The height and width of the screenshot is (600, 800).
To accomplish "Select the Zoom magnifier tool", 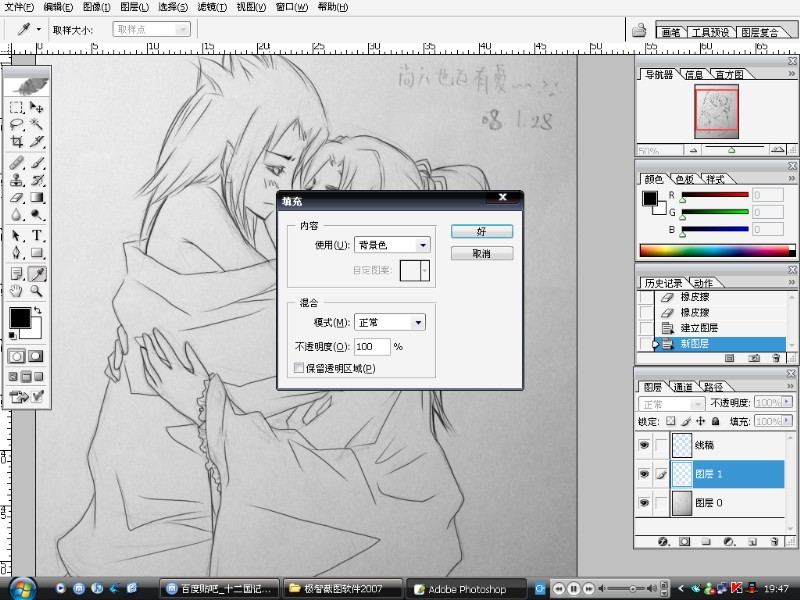I will point(36,291).
